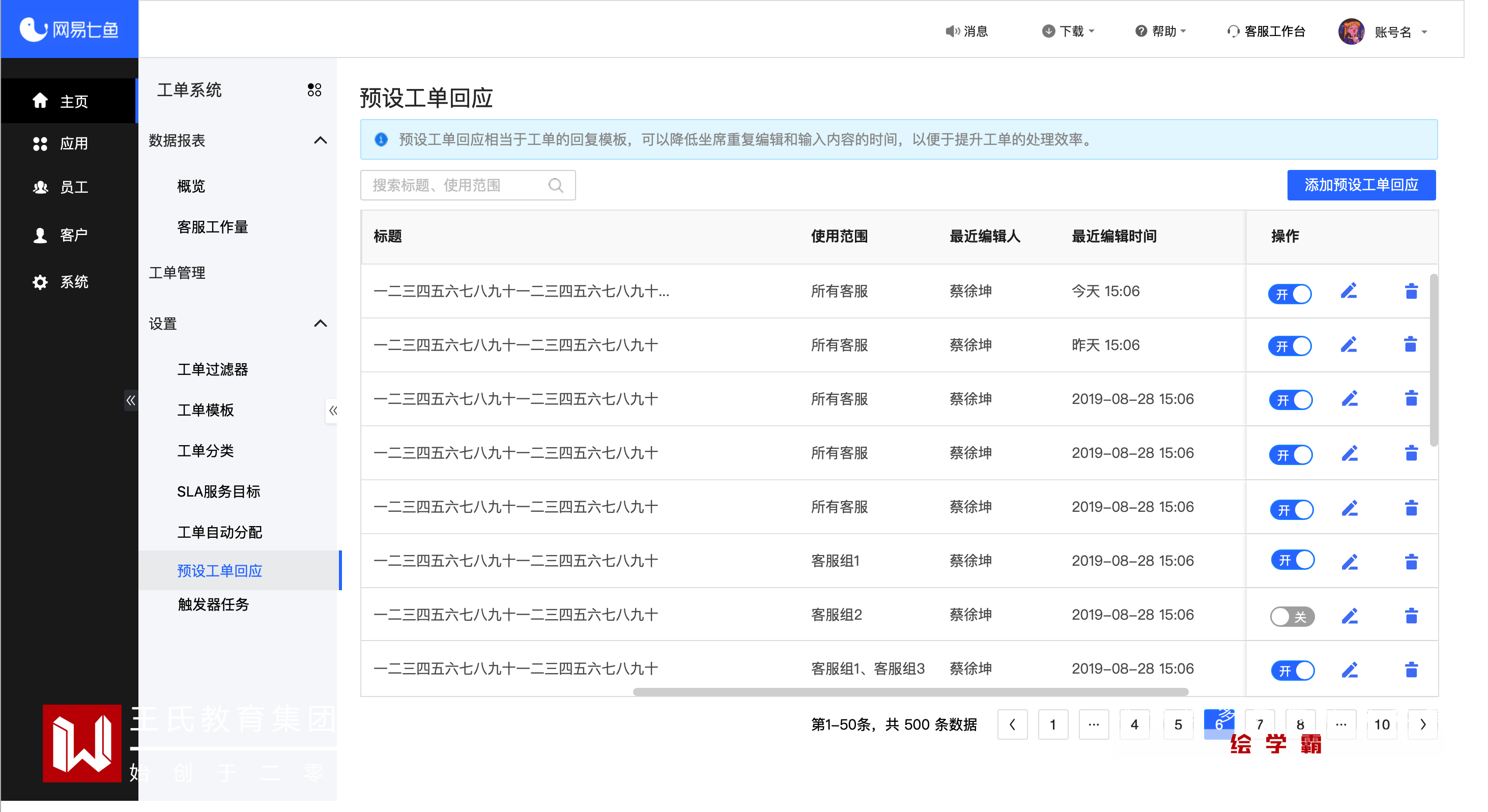1488x812 pixels.
Task: Open 客服工作台 headset icon
Action: [1233, 31]
